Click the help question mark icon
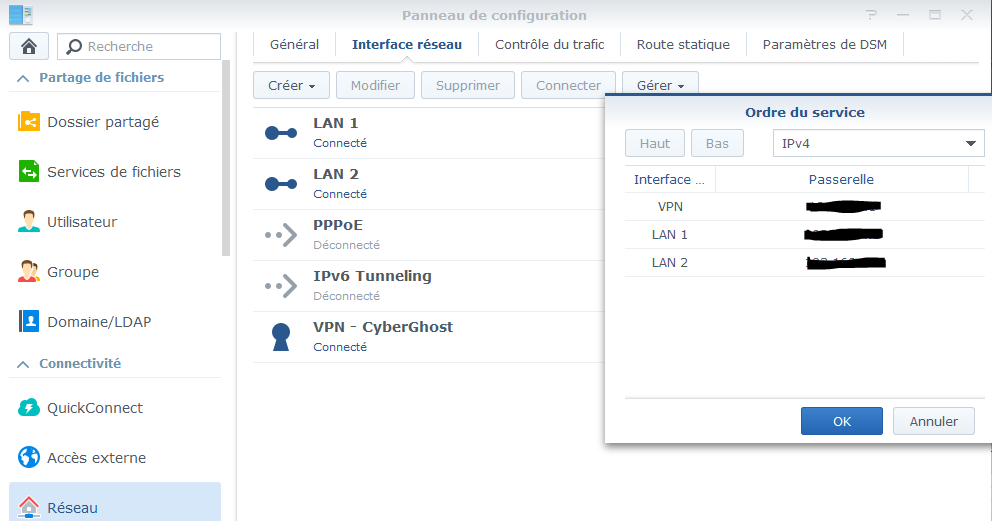Image resolution: width=992 pixels, height=521 pixels. point(872,15)
